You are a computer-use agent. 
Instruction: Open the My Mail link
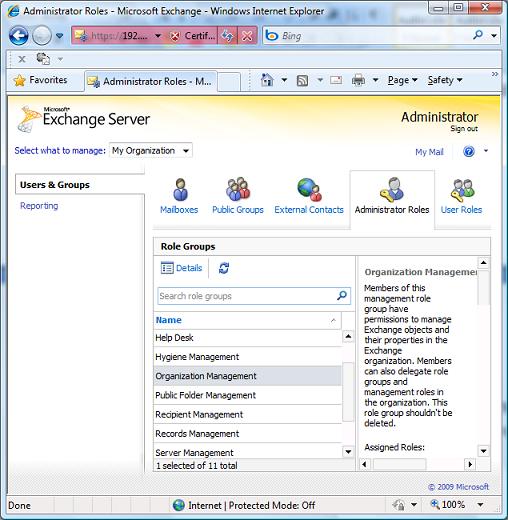(429, 152)
